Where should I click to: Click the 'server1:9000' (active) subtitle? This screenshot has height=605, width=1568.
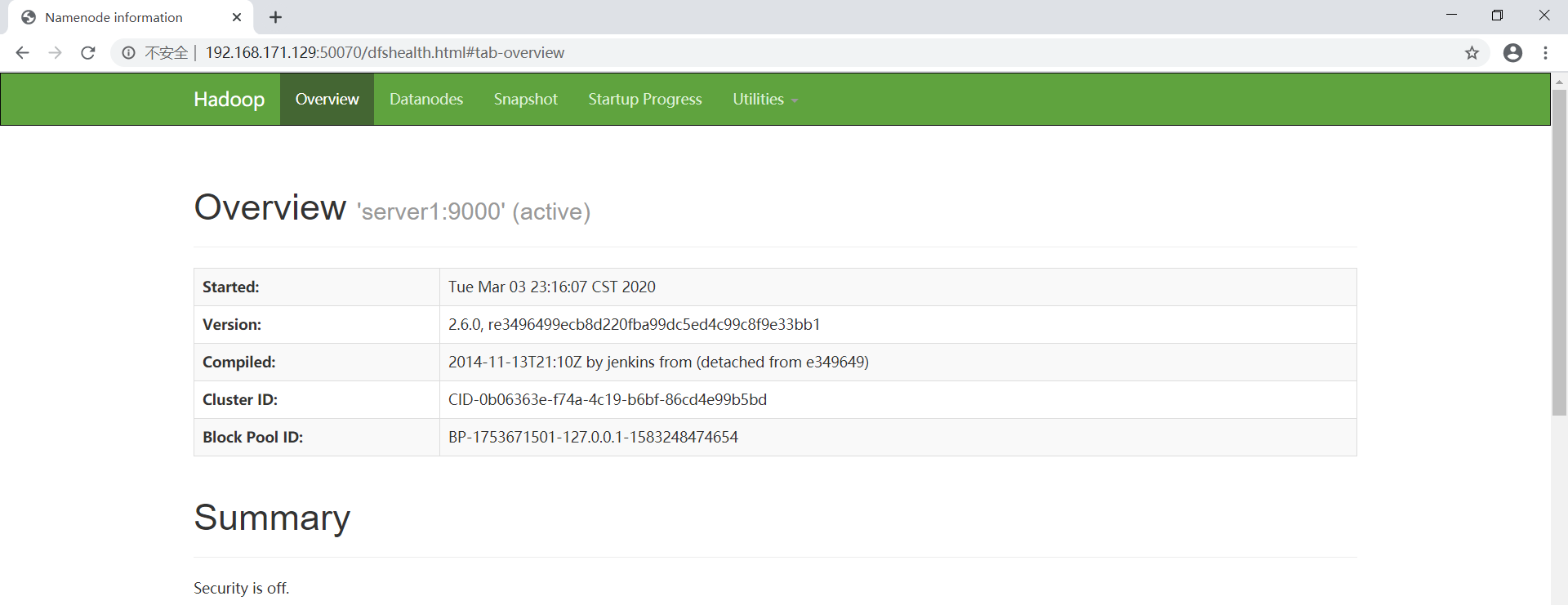click(474, 211)
